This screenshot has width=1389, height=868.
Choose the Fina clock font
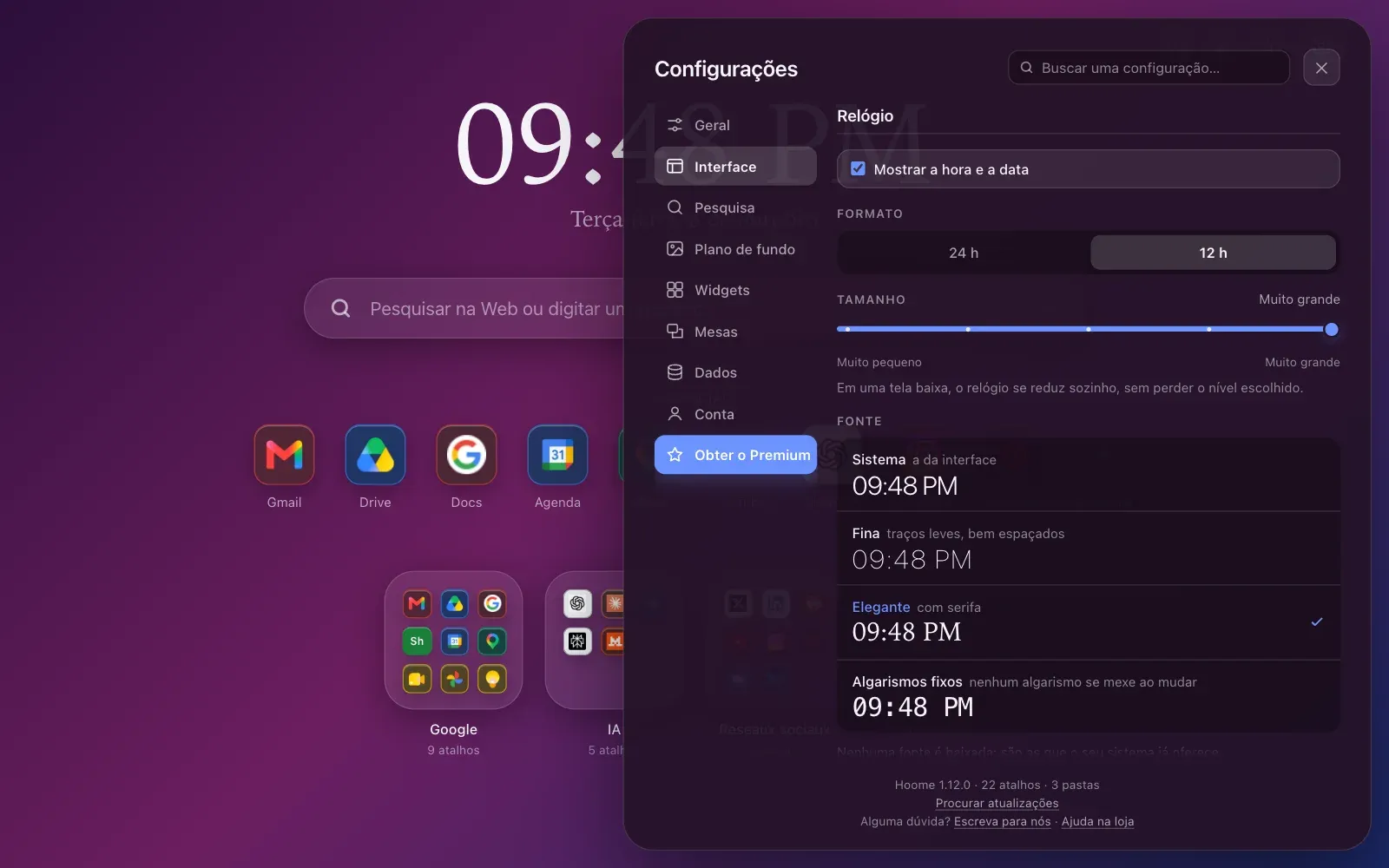click(x=1088, y=549)
